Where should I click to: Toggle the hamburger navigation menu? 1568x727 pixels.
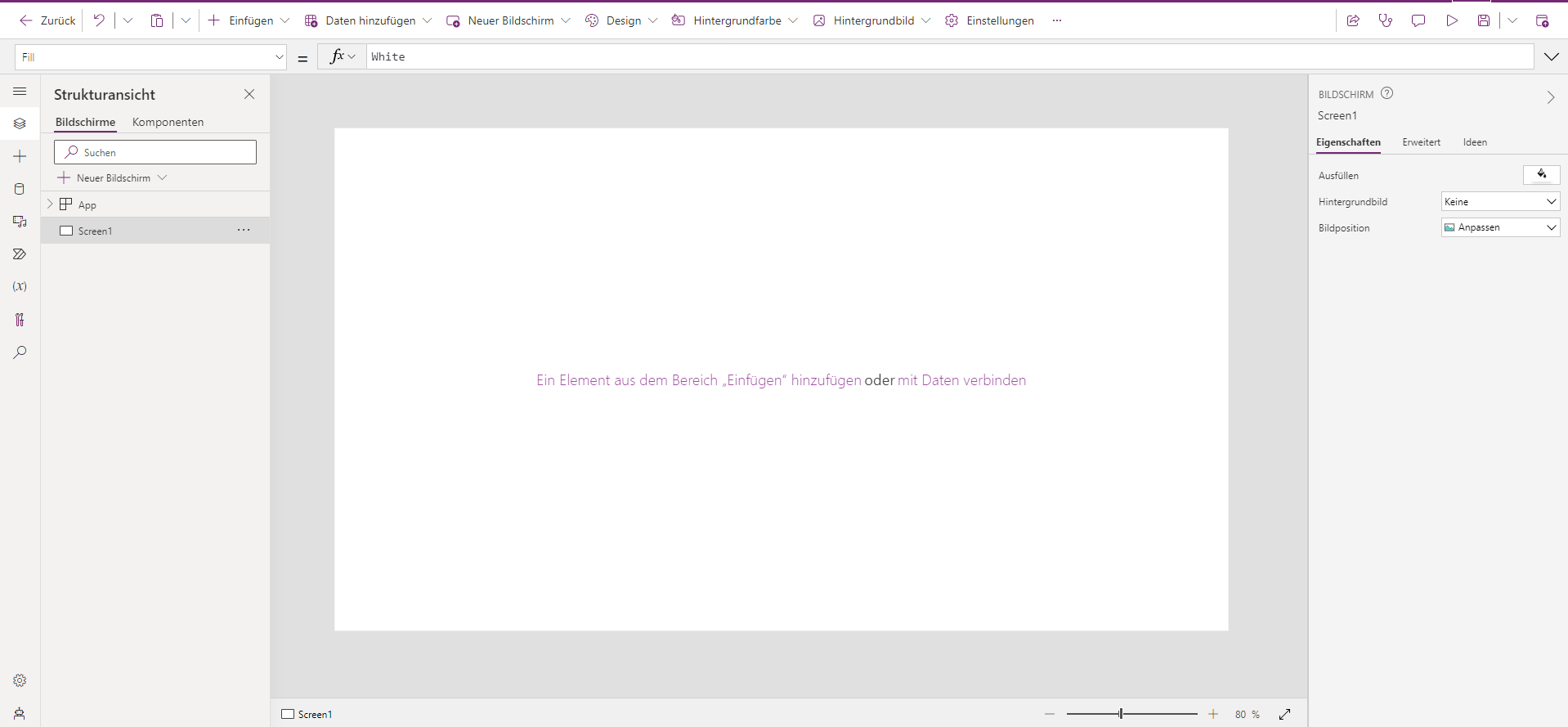click(20, 92)
